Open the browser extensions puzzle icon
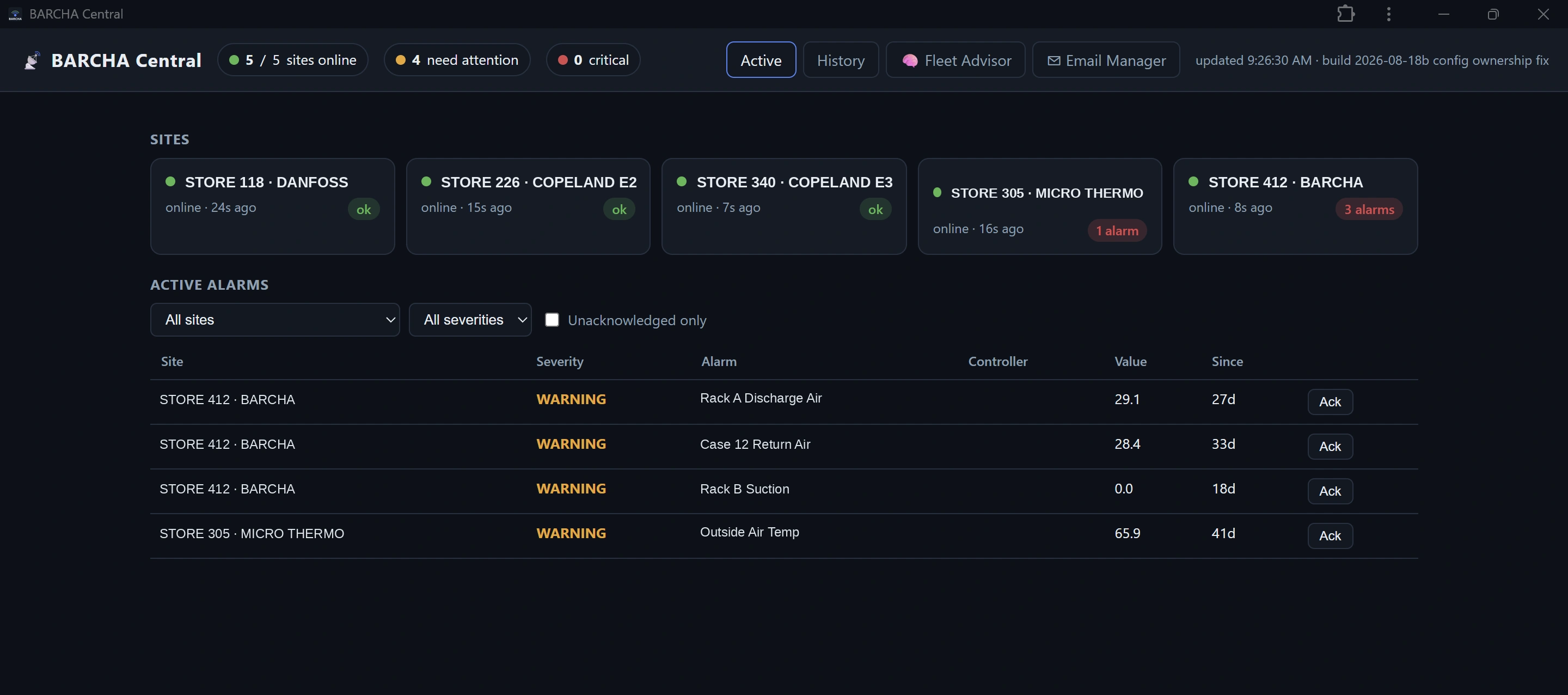 1345,14
